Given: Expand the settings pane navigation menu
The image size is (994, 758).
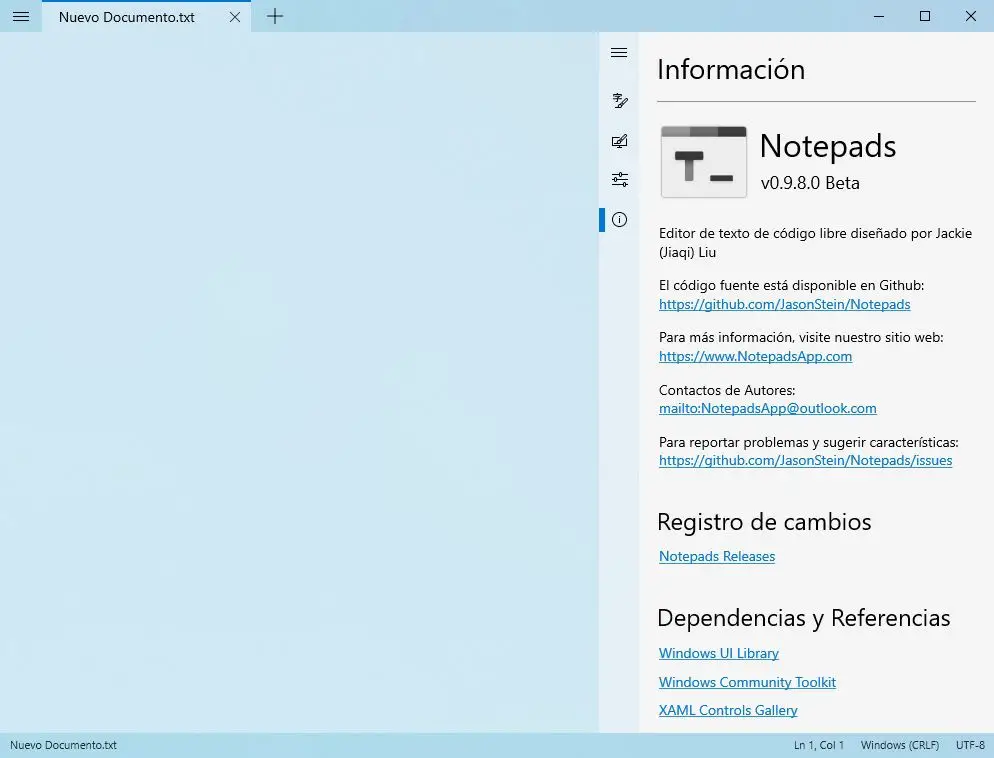Looking at the screenshot, I should coord(619,53).
